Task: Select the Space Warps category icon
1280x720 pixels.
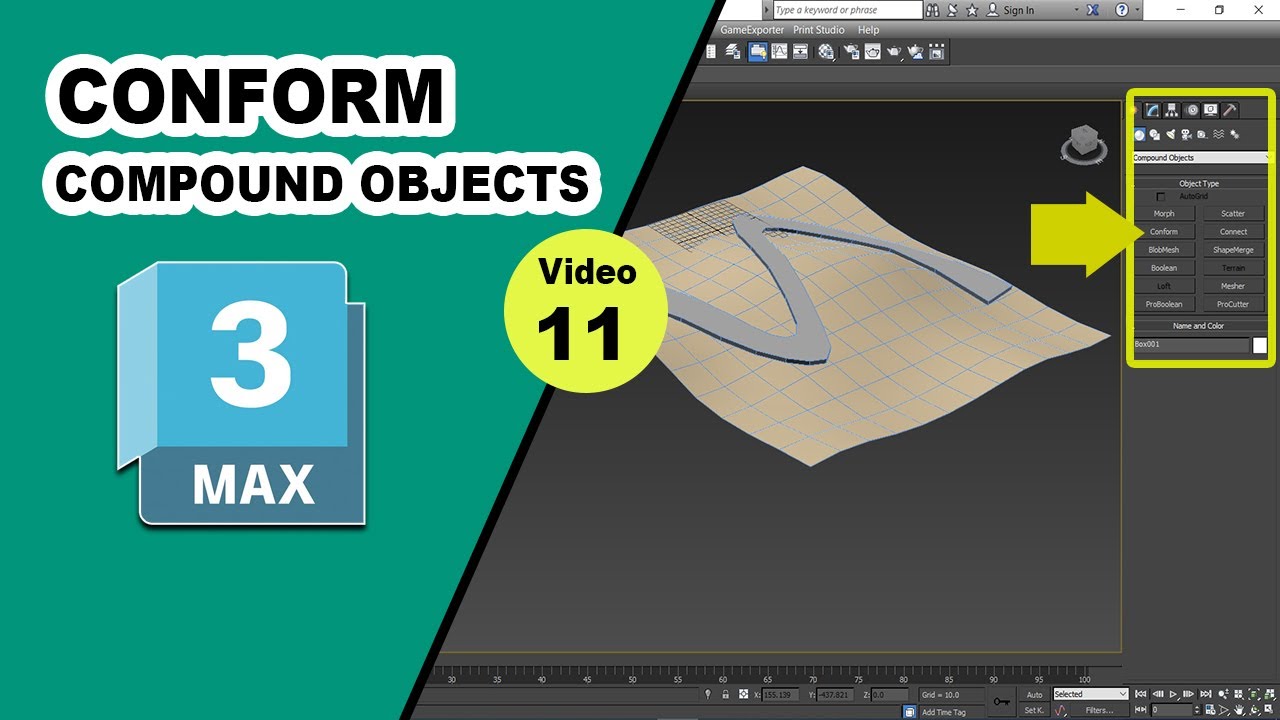Action: [1218, 134]
